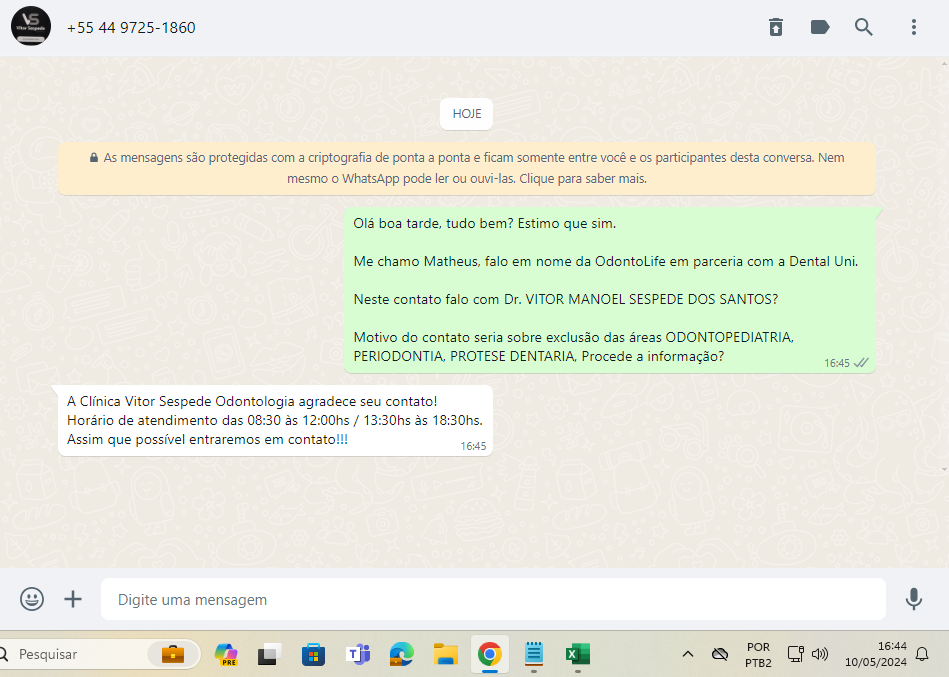This screenshot has height=677, width=949.
Task: Expand hidden system tray icons
Action: coord(688,654)
